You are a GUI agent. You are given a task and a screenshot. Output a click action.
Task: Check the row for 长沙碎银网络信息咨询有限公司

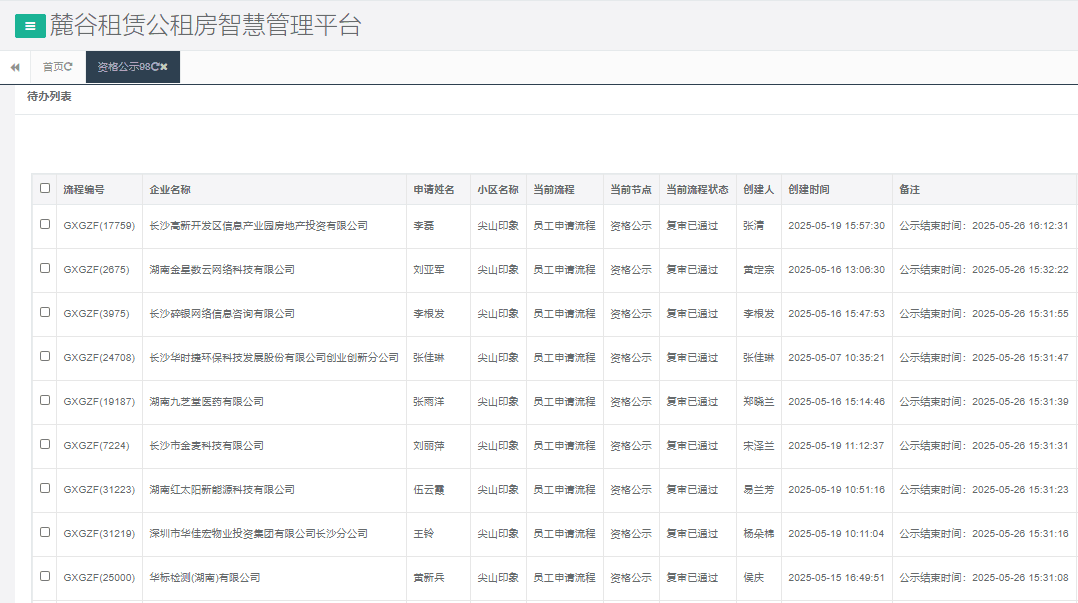pos(43,313)
